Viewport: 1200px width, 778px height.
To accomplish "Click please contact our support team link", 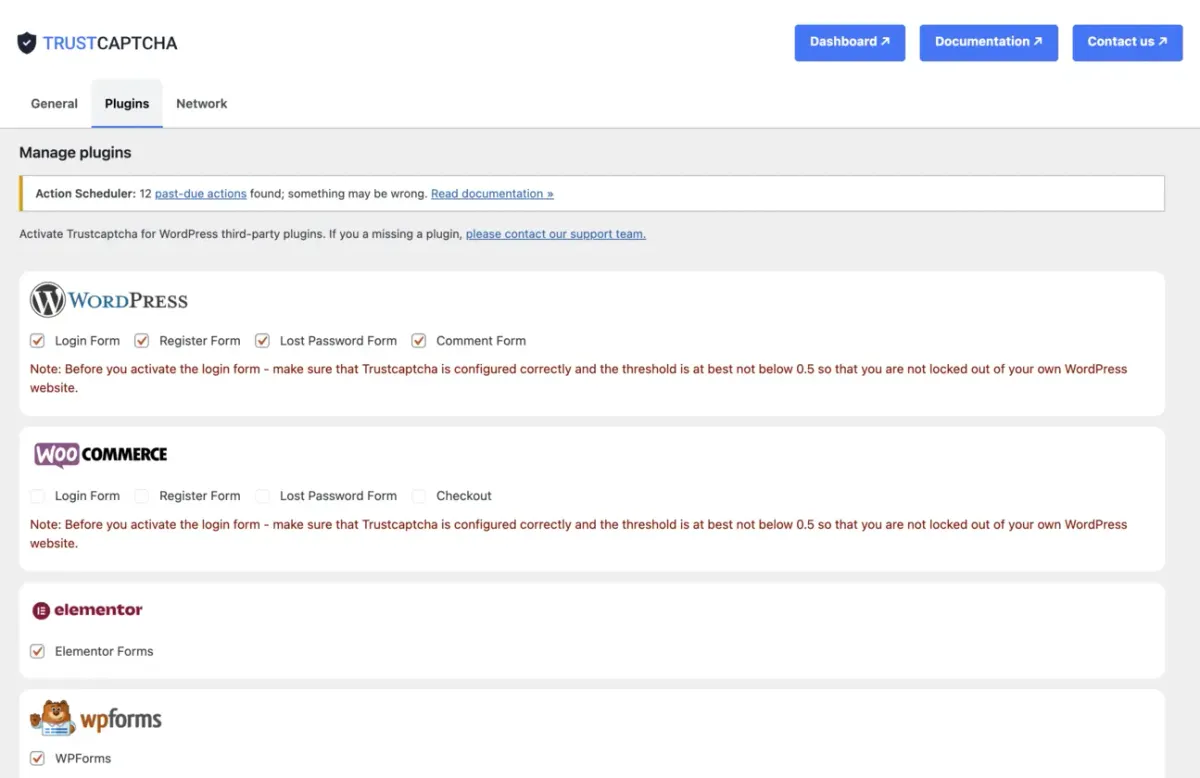I will tap(556, 234).
